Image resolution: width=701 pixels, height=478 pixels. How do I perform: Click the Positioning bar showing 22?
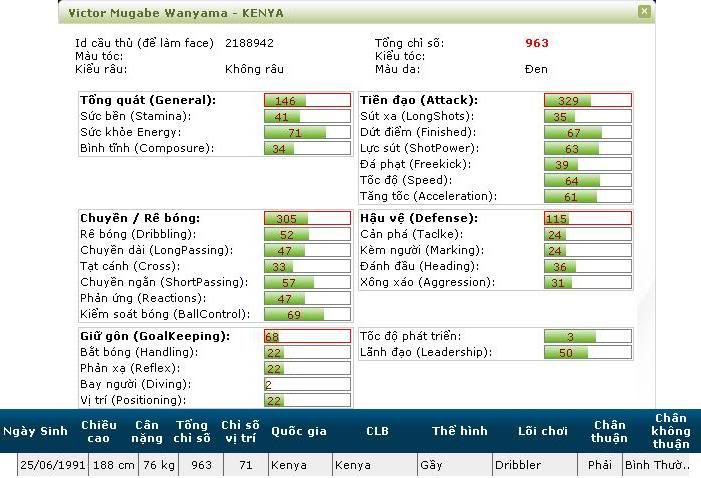307,400
